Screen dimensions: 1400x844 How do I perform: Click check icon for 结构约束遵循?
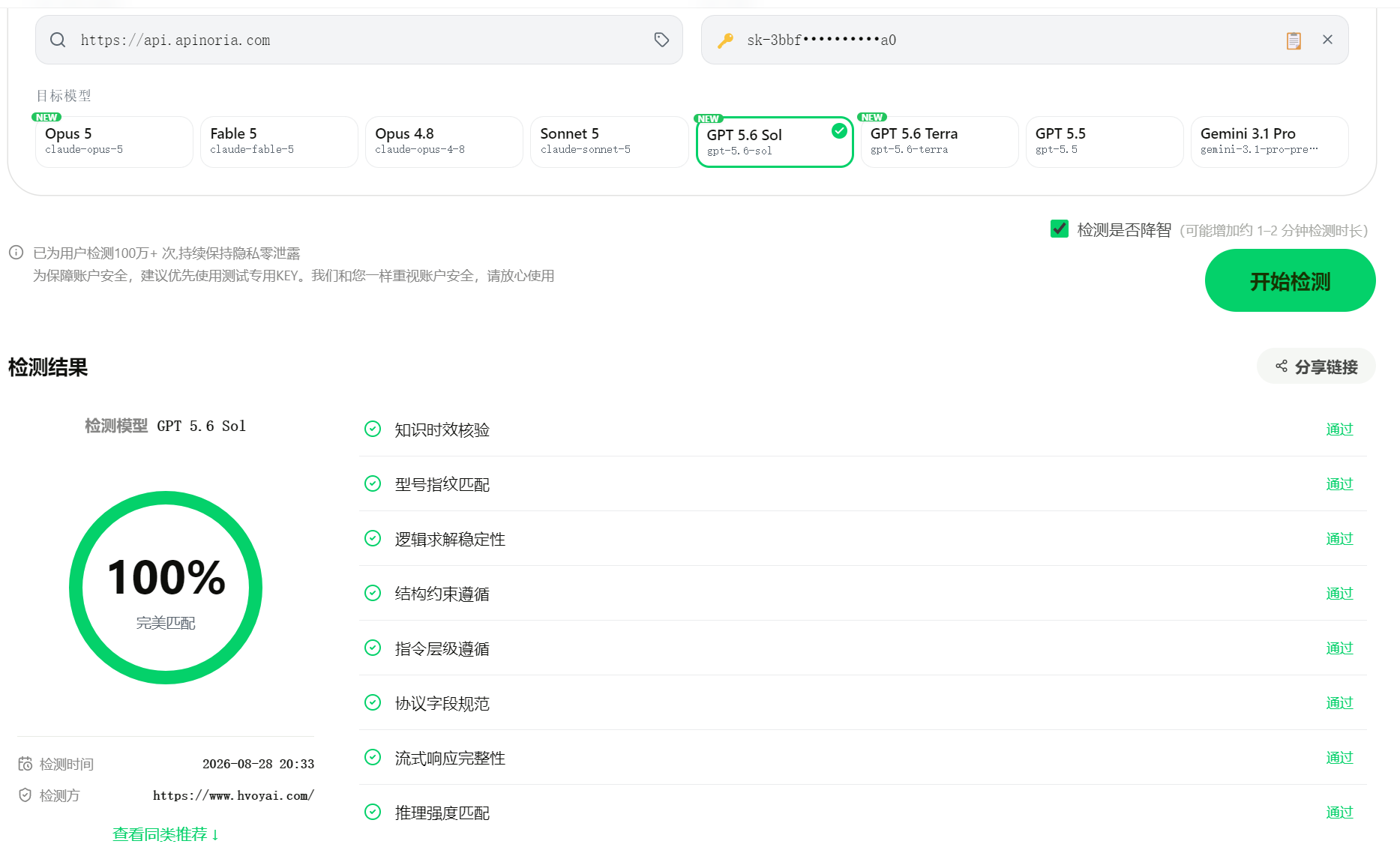pyautogui.click(x=373, y=593)
